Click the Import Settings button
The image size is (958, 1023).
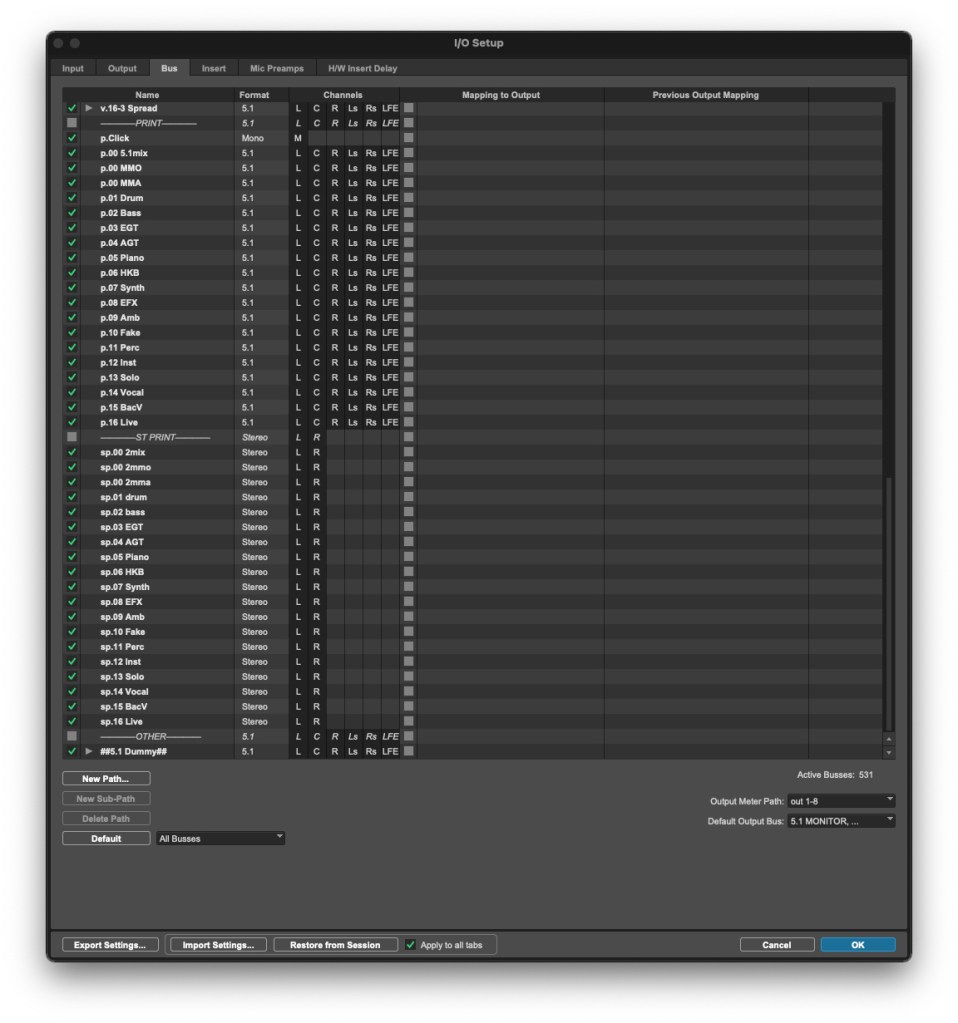tap(218, 945)
